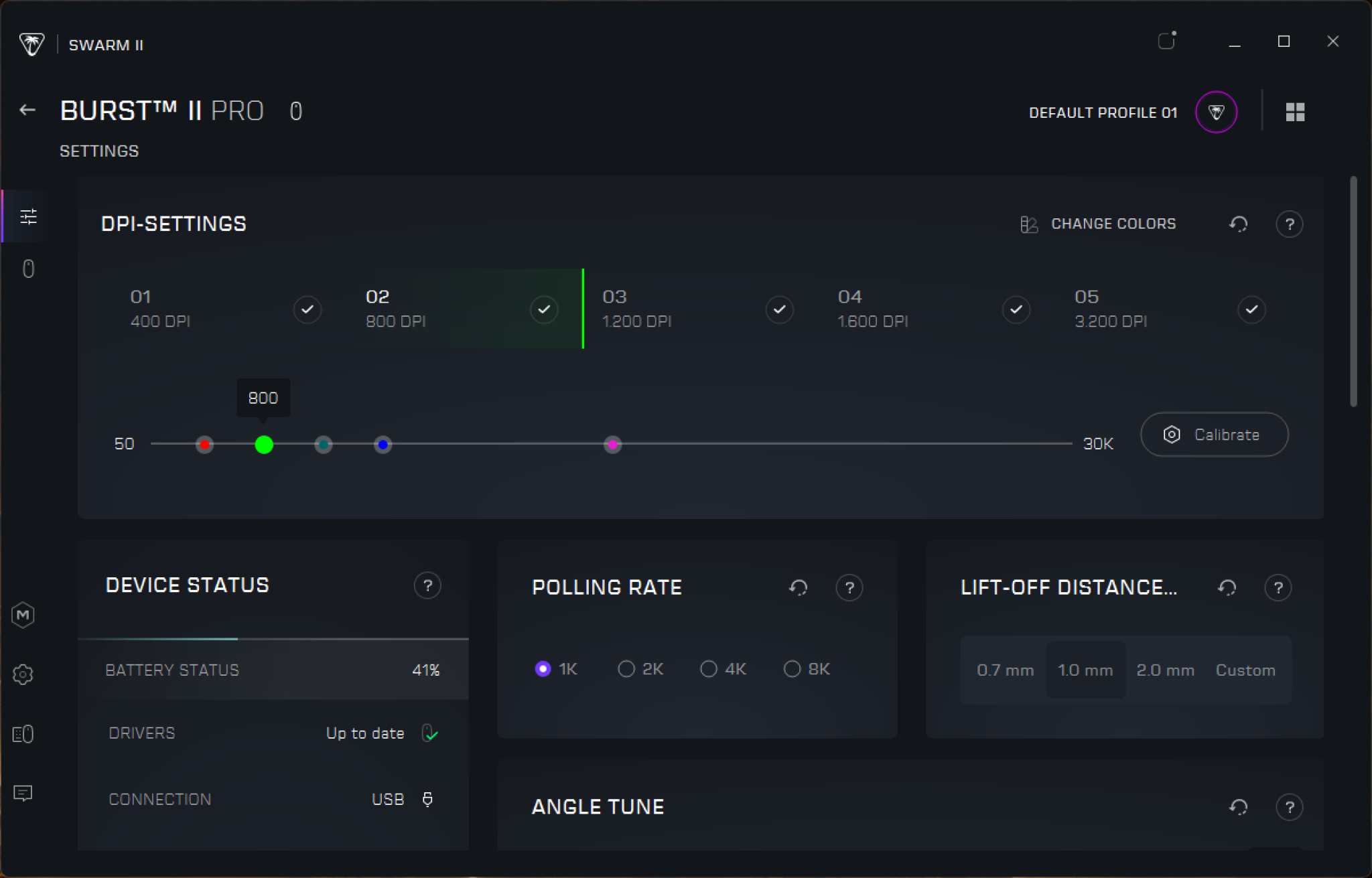
Task: Switch lift-off distance to Custom
Action: [x=1245, y=670]
